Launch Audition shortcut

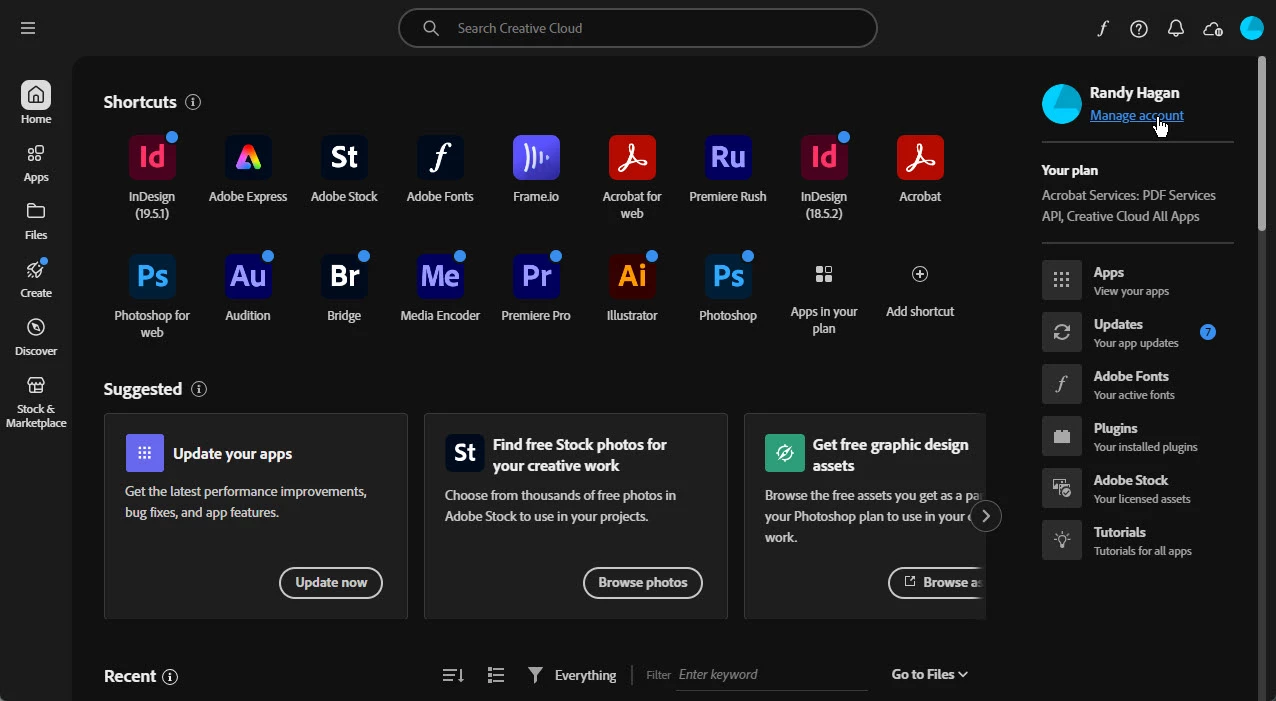tap(248, 276)
